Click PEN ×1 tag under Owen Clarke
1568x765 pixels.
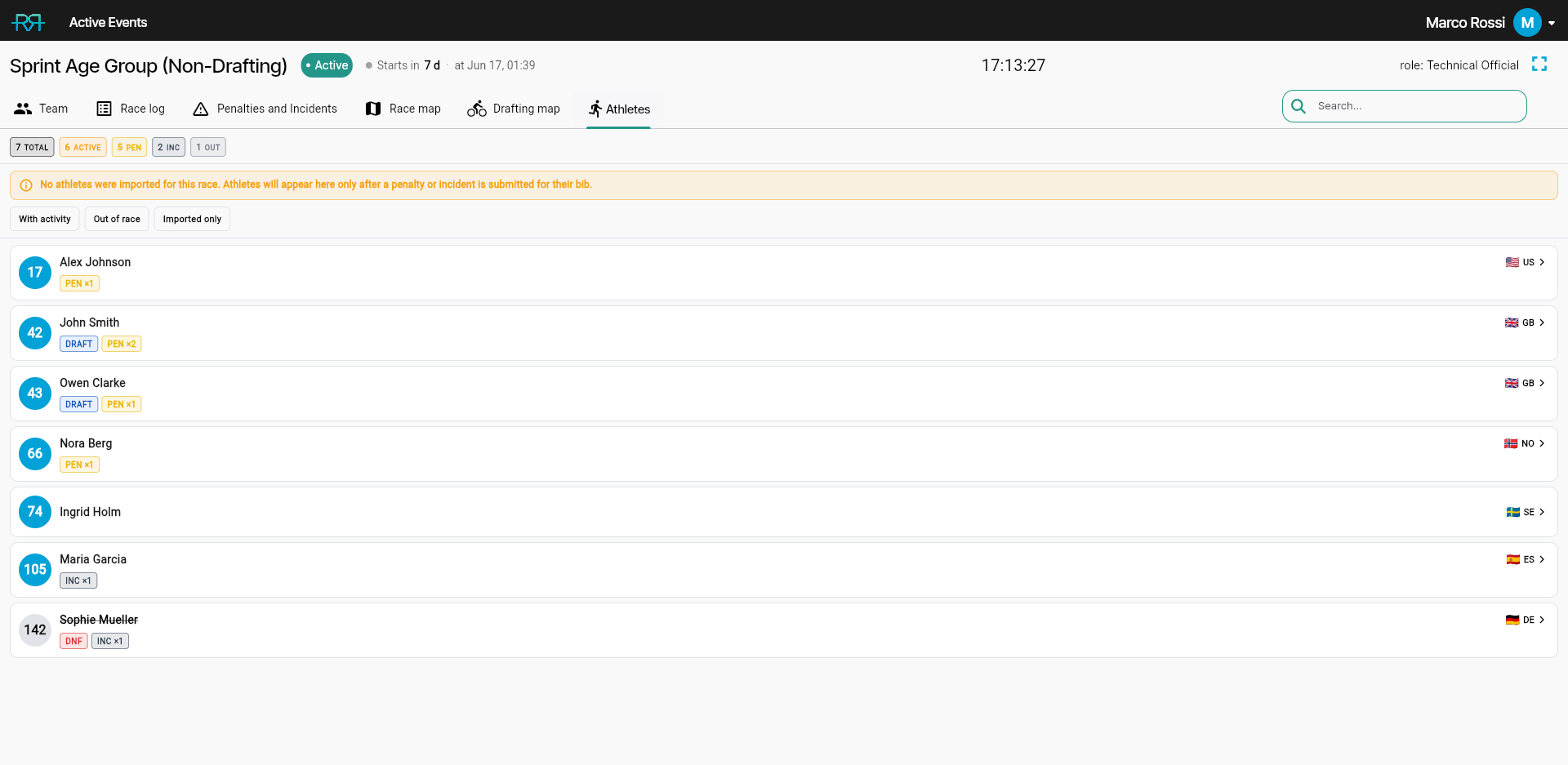[x=122, y=404]
